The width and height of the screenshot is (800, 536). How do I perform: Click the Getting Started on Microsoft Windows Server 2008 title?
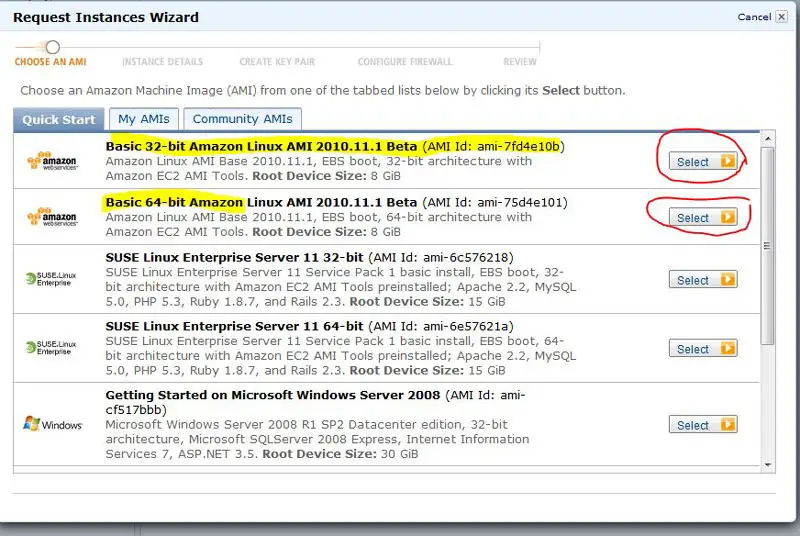[x=272, y=395]
